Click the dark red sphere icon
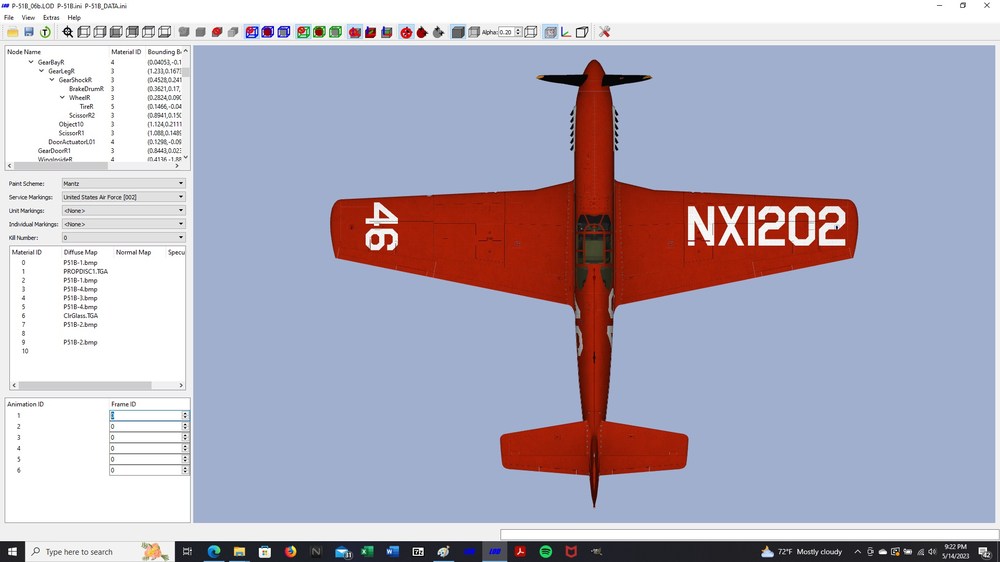Image resolution: width=1000 pixels, height=562 pixels. point(422,32)
